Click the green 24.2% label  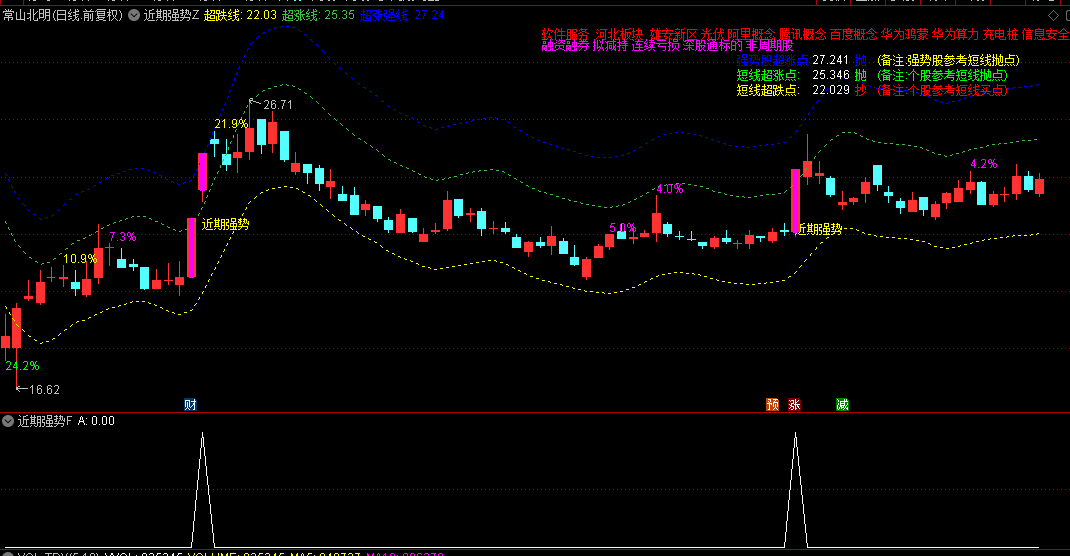click(x=22, y=366)
